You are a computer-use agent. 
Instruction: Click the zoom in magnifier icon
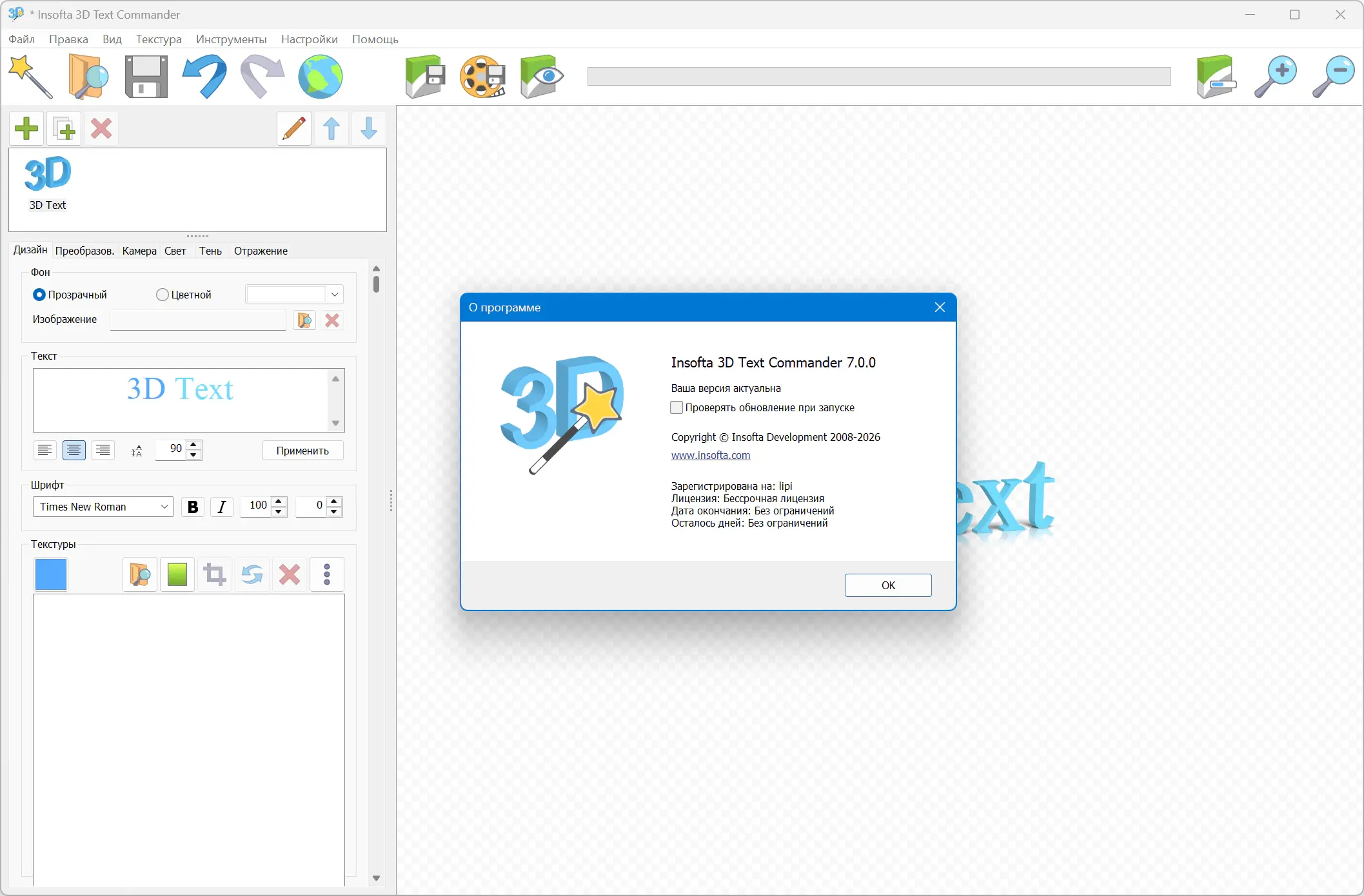pos(1275,77)
